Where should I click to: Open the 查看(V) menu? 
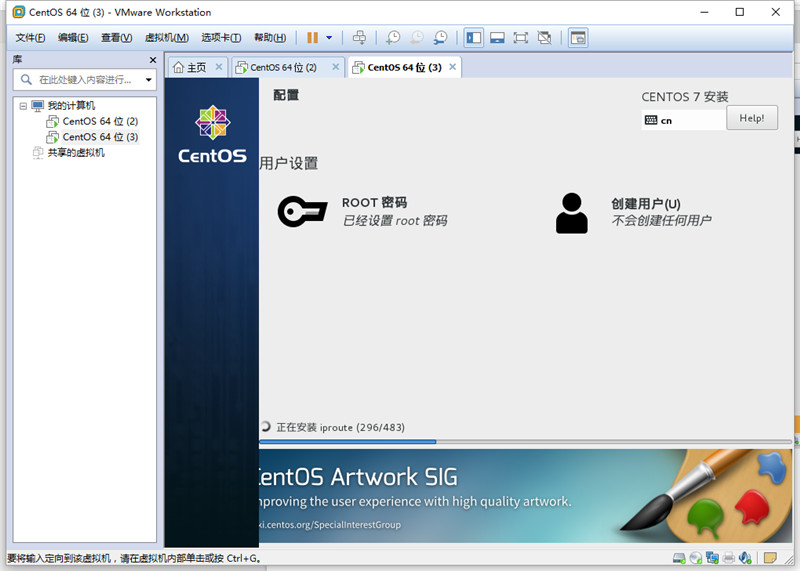click(116, 38)
